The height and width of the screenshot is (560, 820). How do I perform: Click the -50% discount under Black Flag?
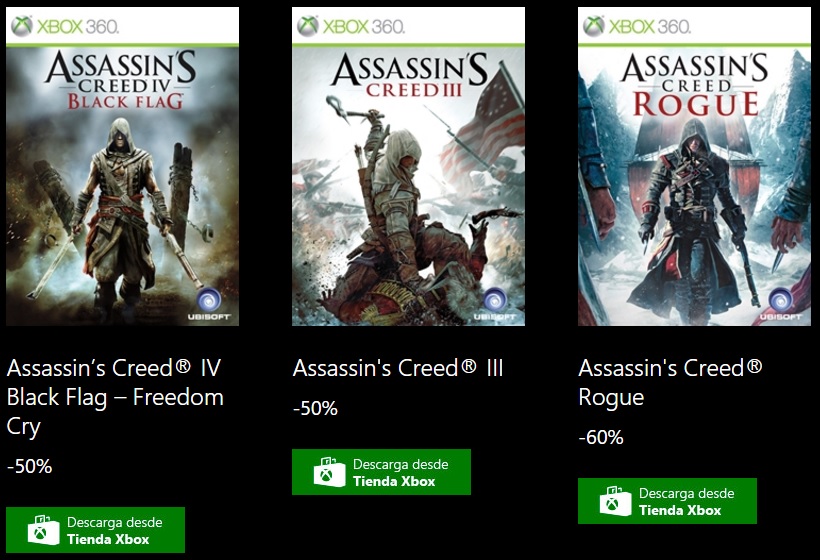click(x=29, y=466)
